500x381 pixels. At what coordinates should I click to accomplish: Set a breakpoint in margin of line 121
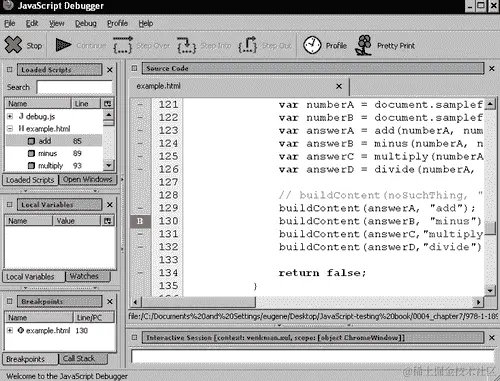[140, 105]
